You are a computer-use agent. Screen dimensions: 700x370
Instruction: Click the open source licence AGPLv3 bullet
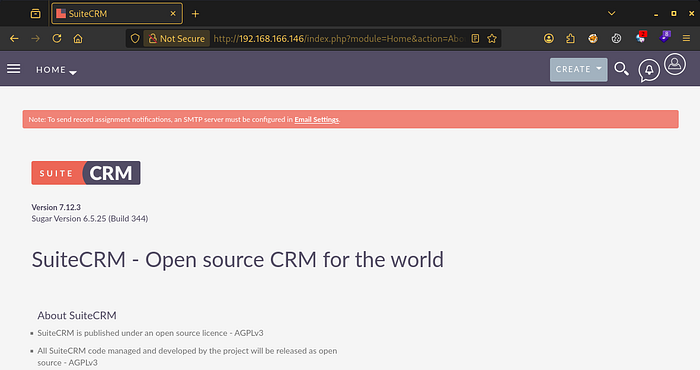click(150, 333)
